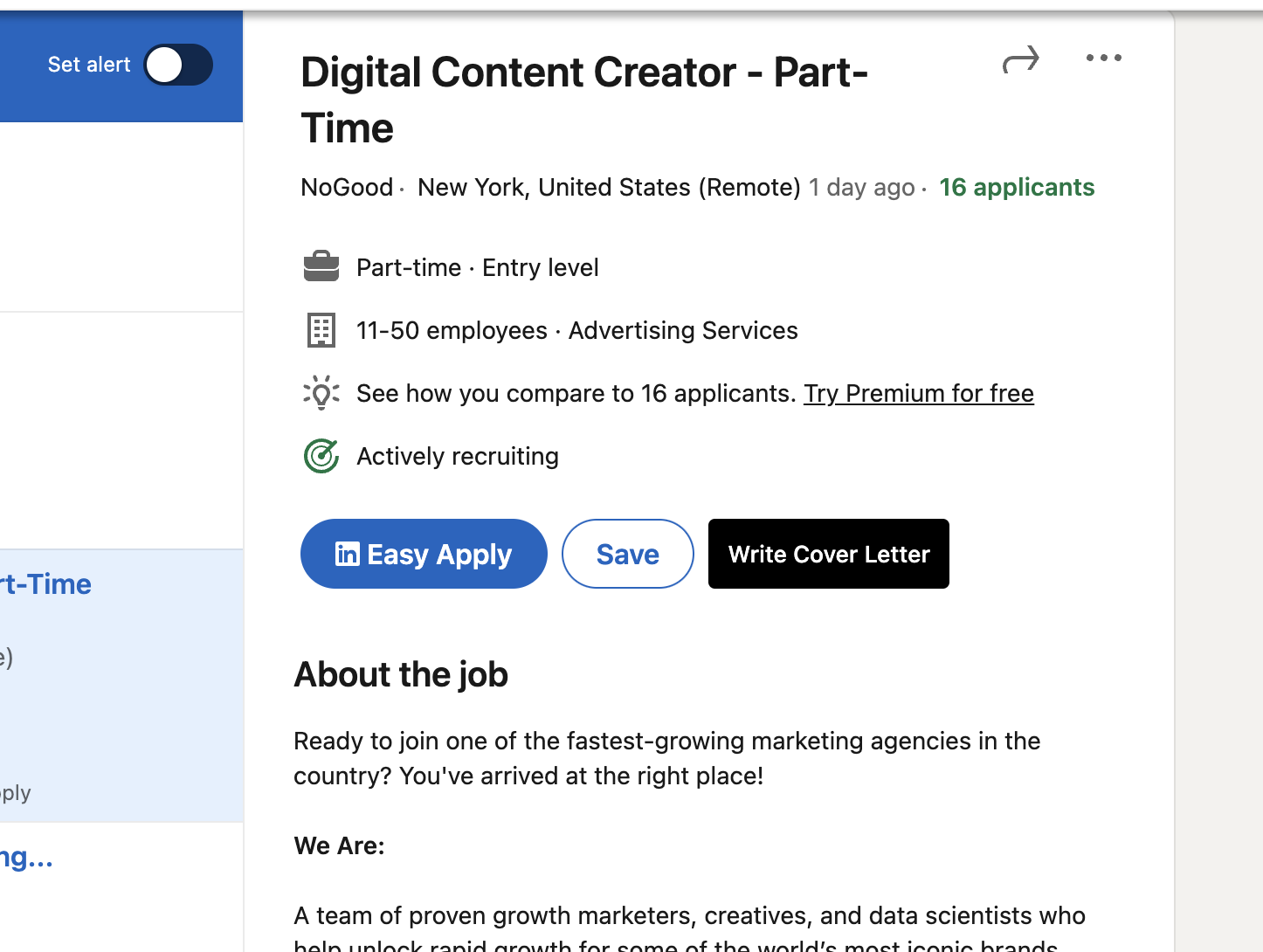Toggle the Set alert switch
This screenshot has height=952, width=1263.
coord(178,65)
